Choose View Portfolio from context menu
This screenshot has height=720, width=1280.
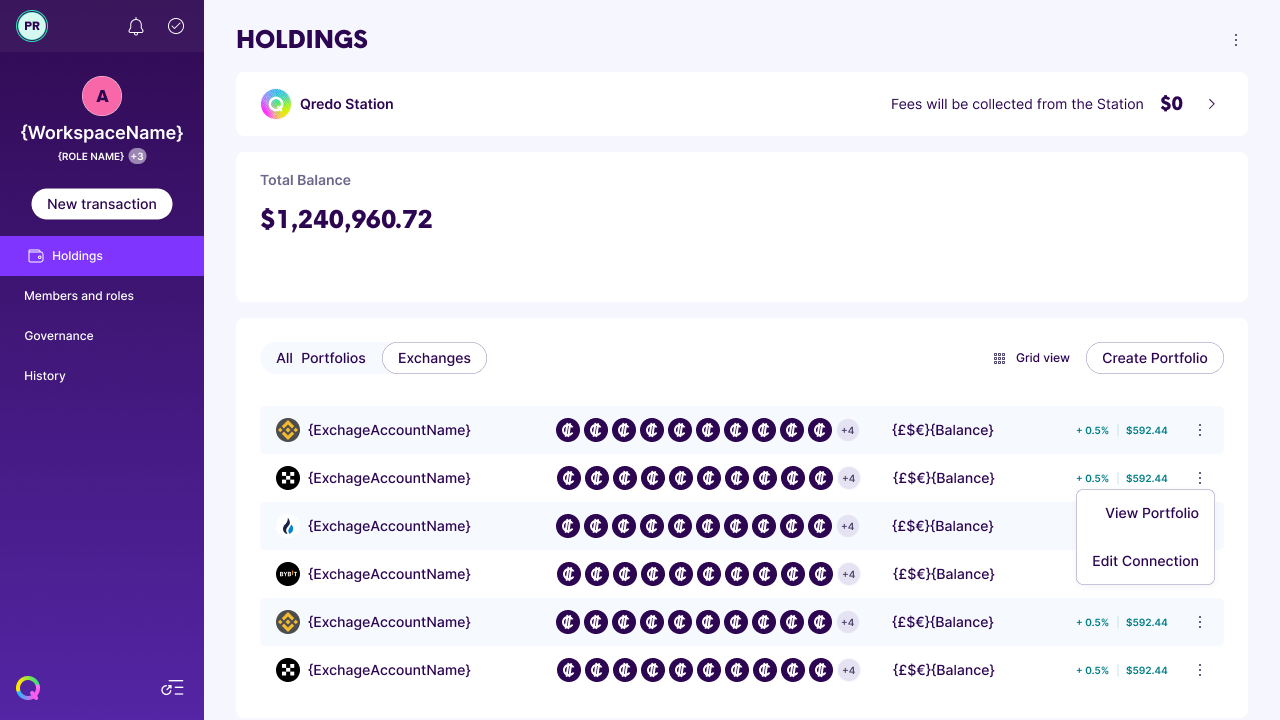pyautogui.click(x=1151, y=513)
